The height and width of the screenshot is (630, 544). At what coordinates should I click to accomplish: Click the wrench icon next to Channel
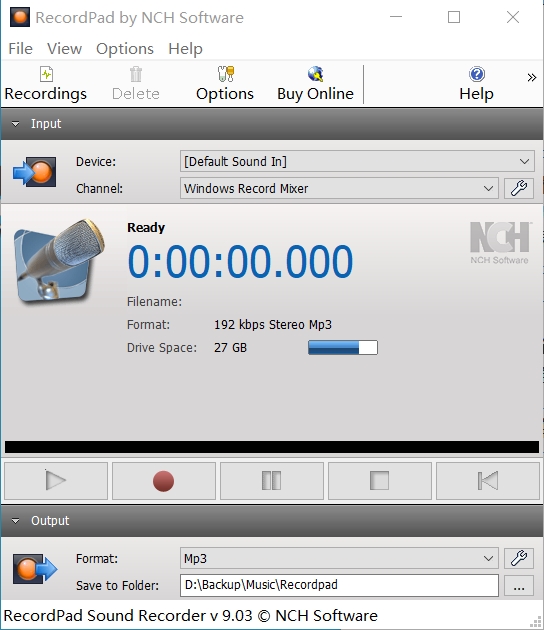[519, 188]
